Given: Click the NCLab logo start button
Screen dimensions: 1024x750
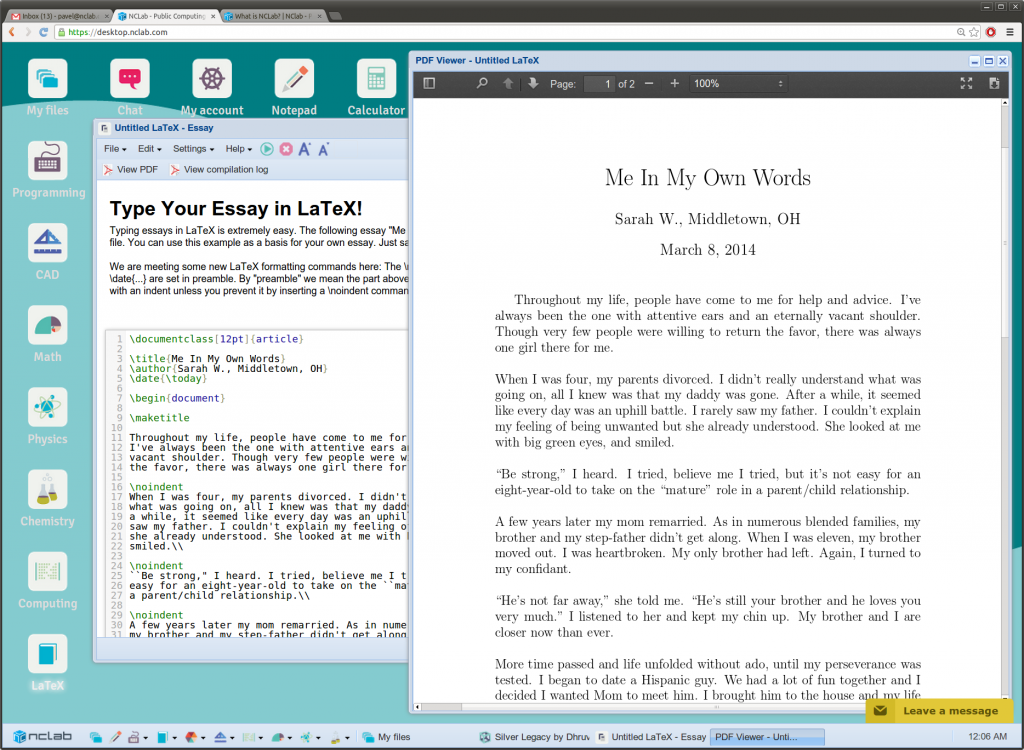Looking at the screenshot, I should click(42, 736).
